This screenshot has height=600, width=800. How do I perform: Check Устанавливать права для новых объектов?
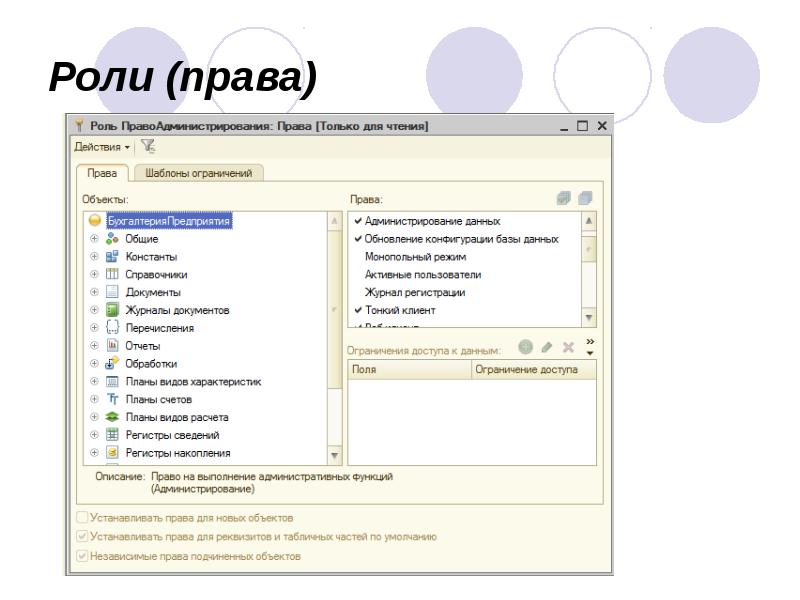82,517
